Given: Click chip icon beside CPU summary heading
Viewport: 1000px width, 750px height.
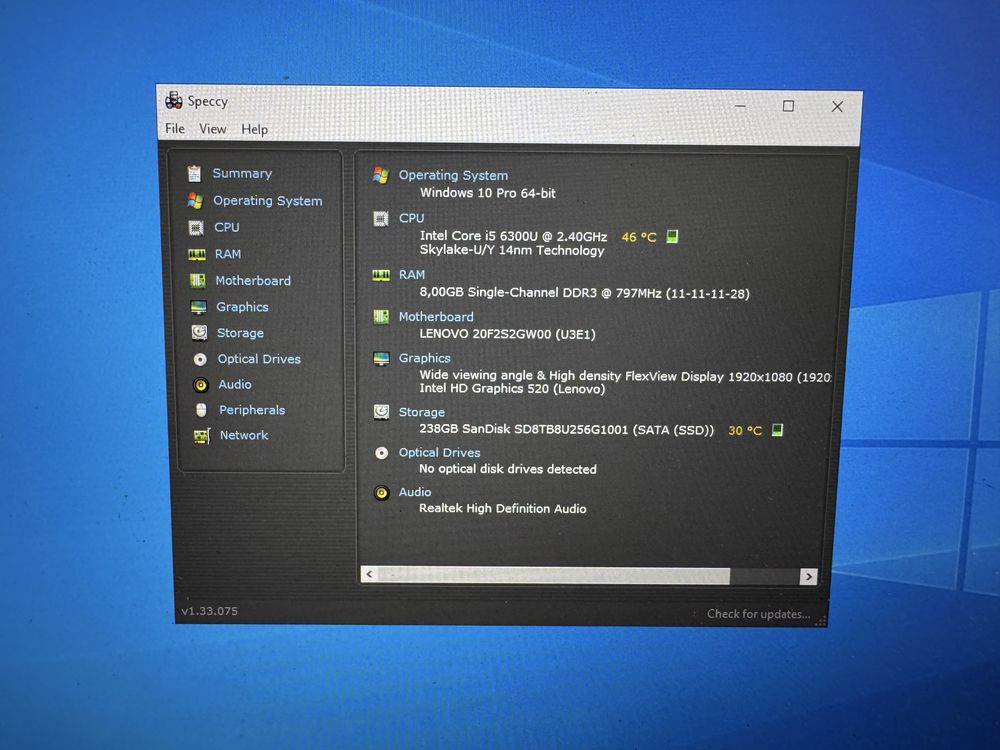Looking at the screenshot, I should pos(381,219).
